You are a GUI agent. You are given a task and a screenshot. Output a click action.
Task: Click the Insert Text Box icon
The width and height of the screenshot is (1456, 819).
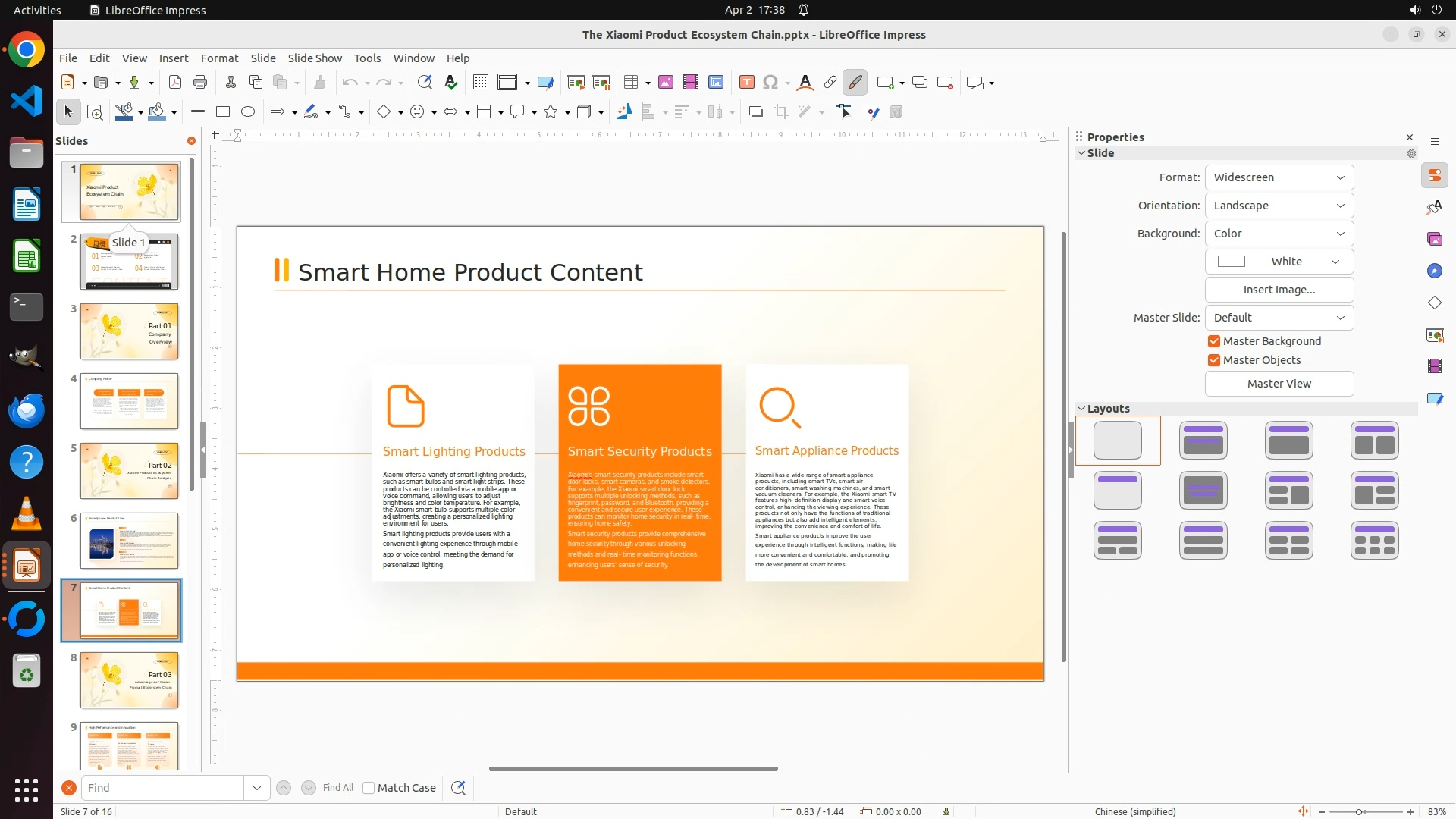pyautogui.click(x=747, y=83)
